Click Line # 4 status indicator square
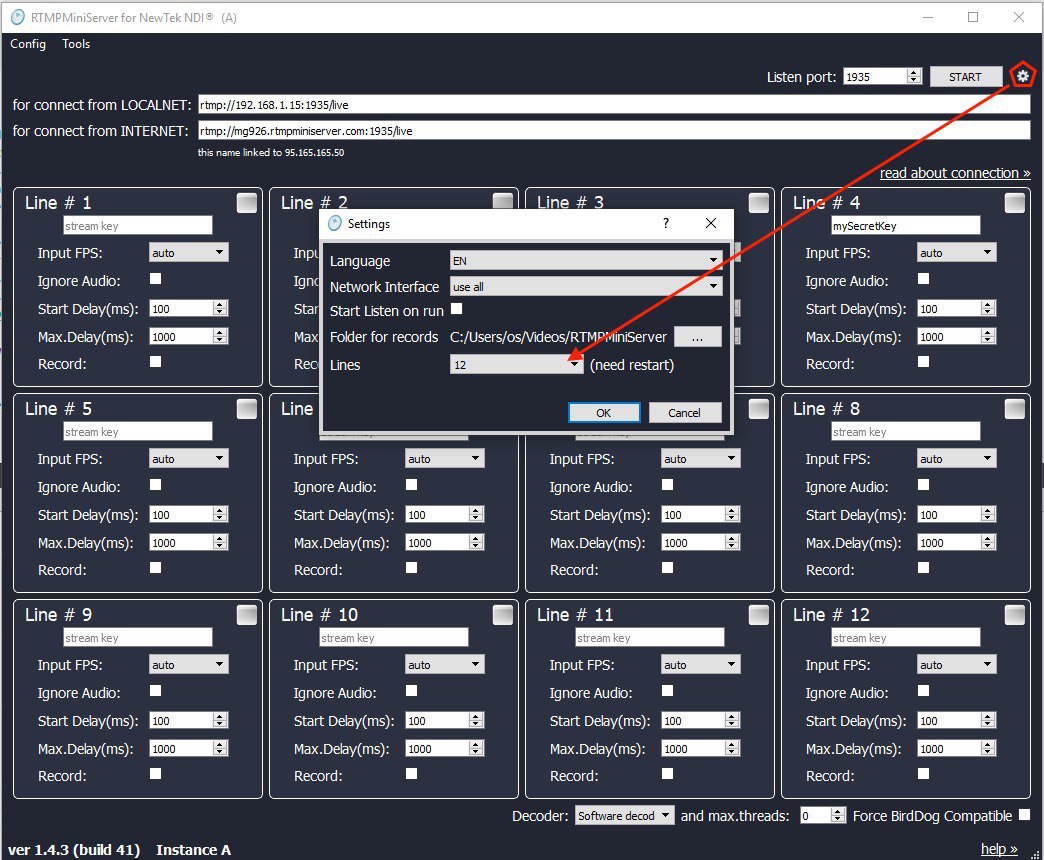 click(x=1015, y=203)
